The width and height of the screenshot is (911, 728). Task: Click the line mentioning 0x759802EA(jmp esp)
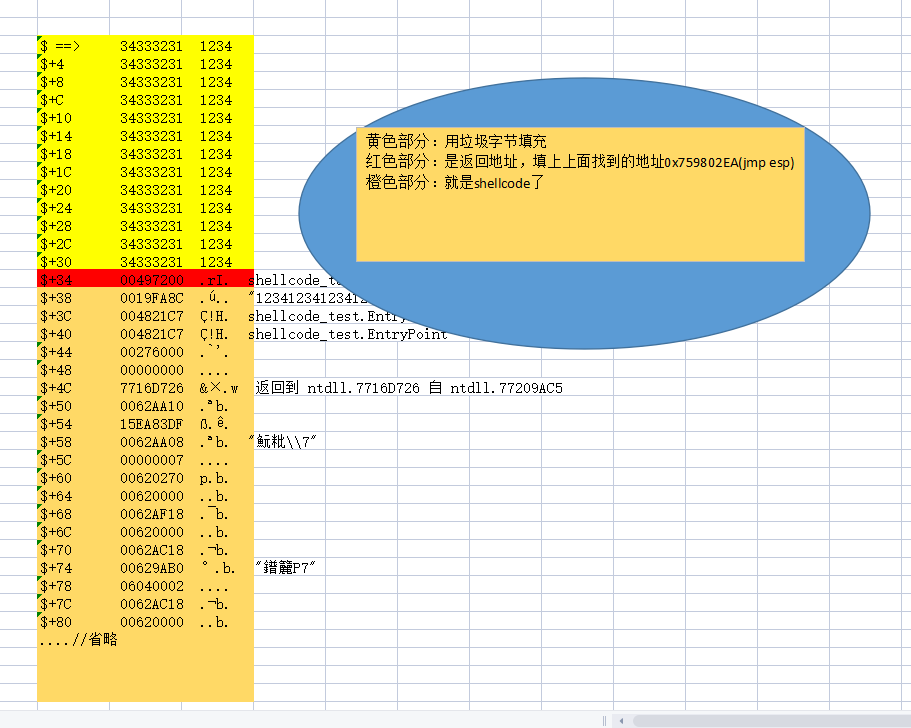point(580,162)
